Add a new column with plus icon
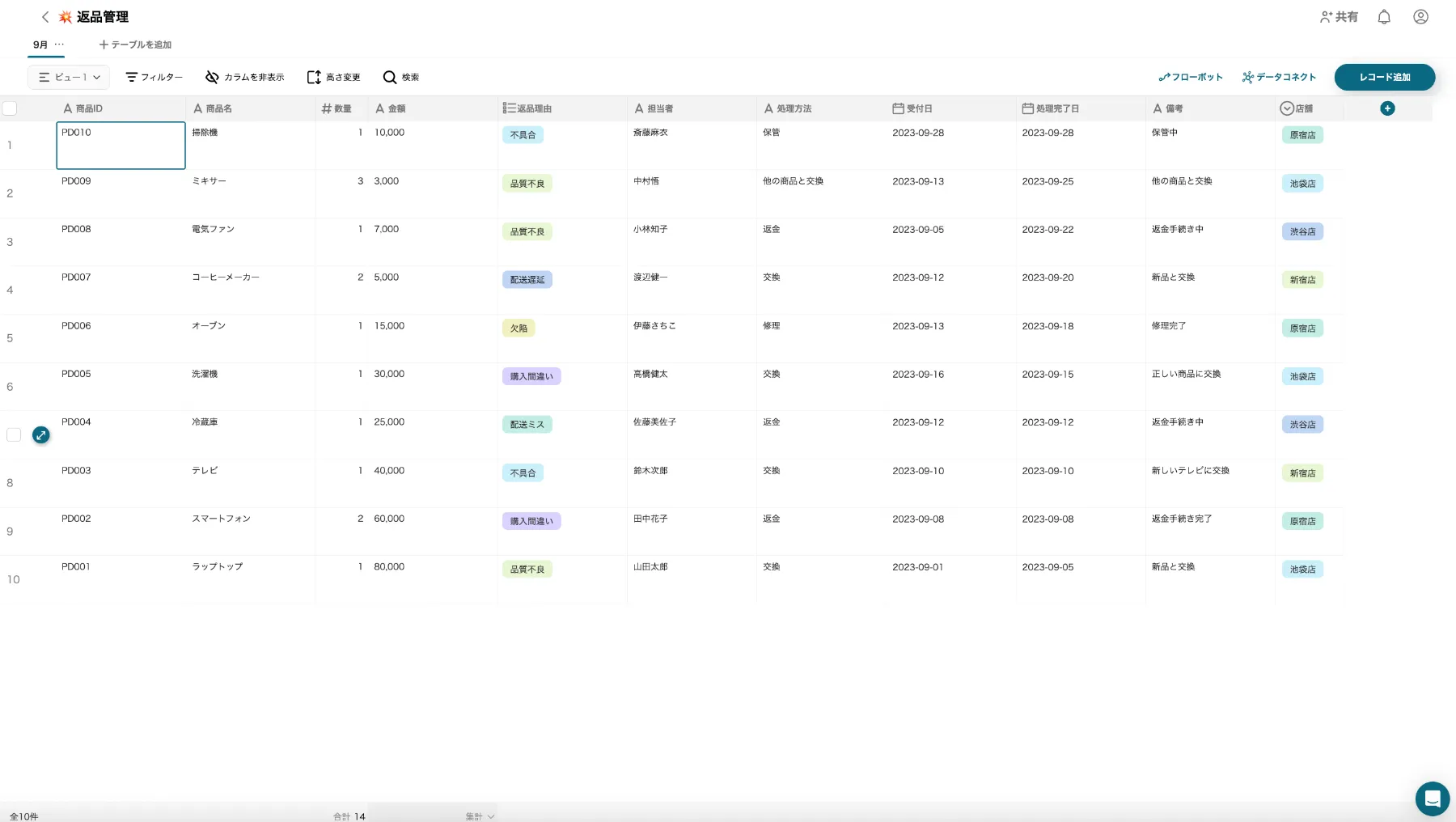The width and height of the screenshot is (1456, 822). [x=1387, y=108]
